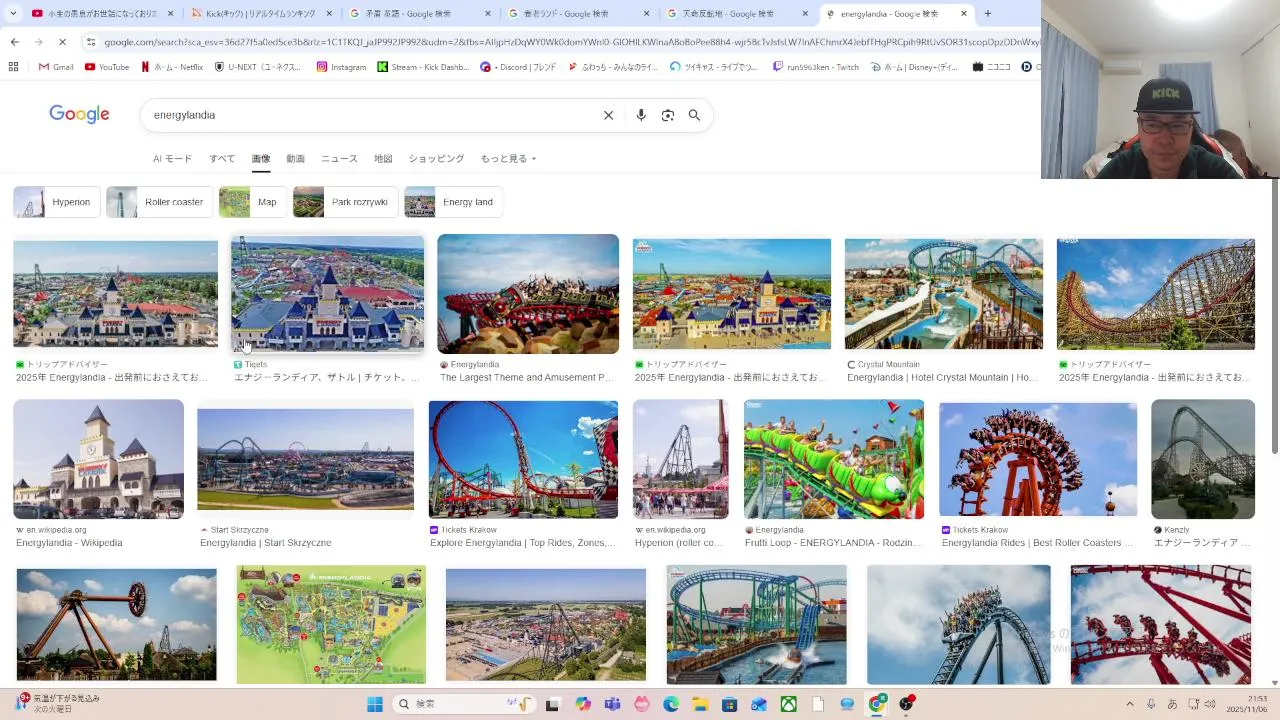Open the YouTube bookmark
The width and height of the screenshot is (1280, 720).
107,67
